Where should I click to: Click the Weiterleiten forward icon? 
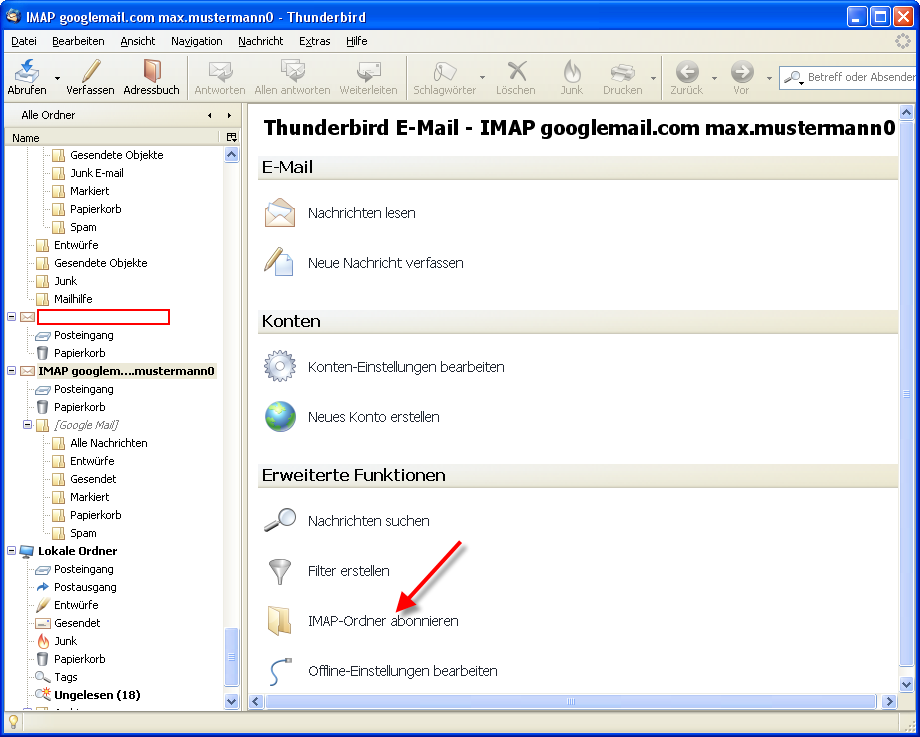(368, 72)
